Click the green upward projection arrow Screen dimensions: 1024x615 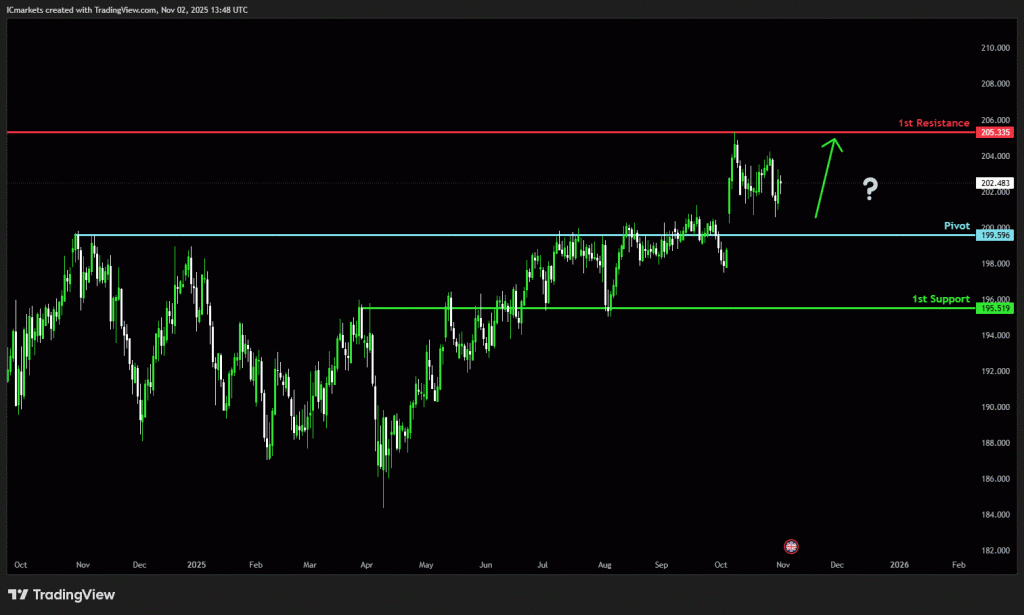tap(827, 176)
